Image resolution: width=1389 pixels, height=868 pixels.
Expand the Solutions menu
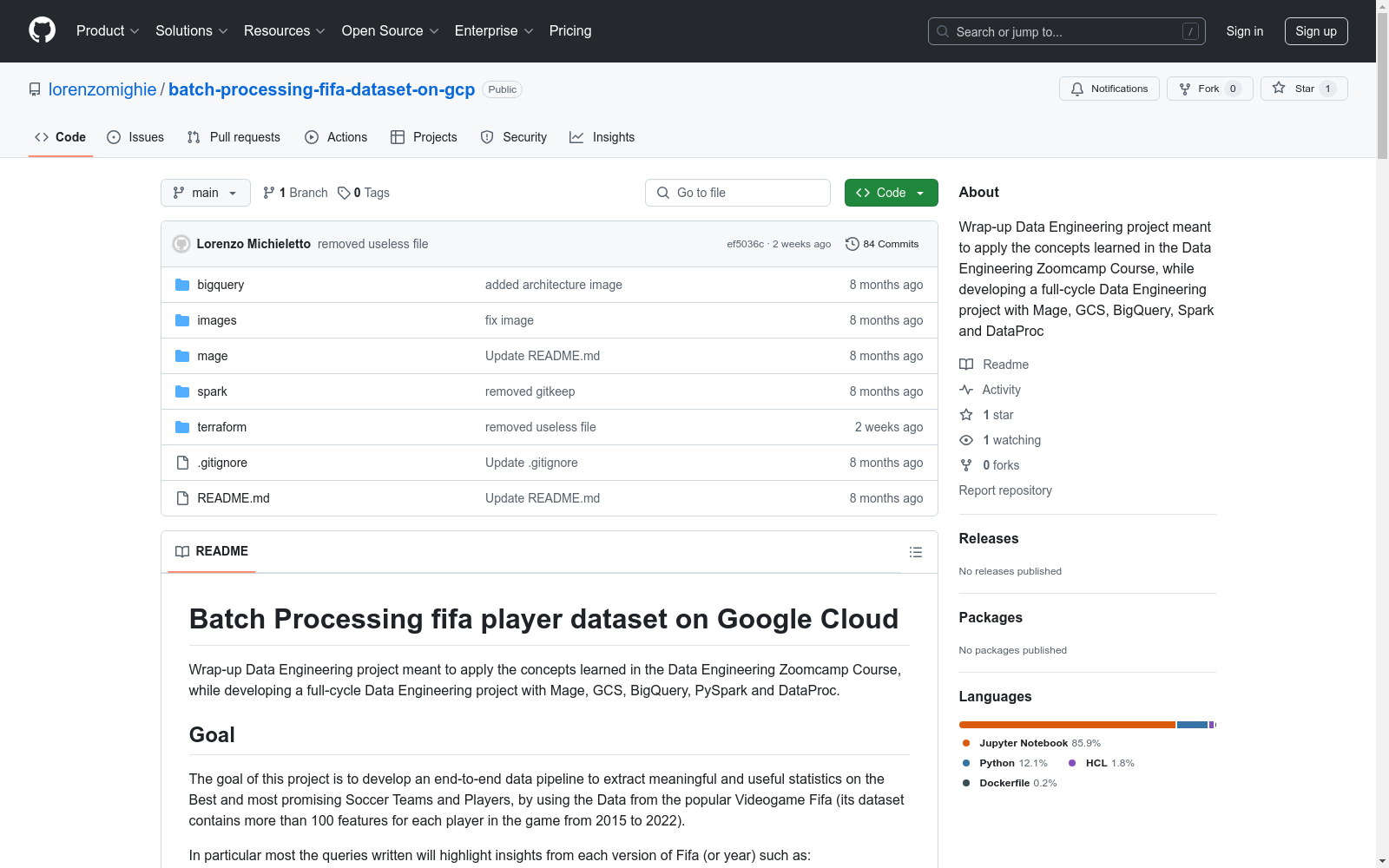click(x=192, y=31)
